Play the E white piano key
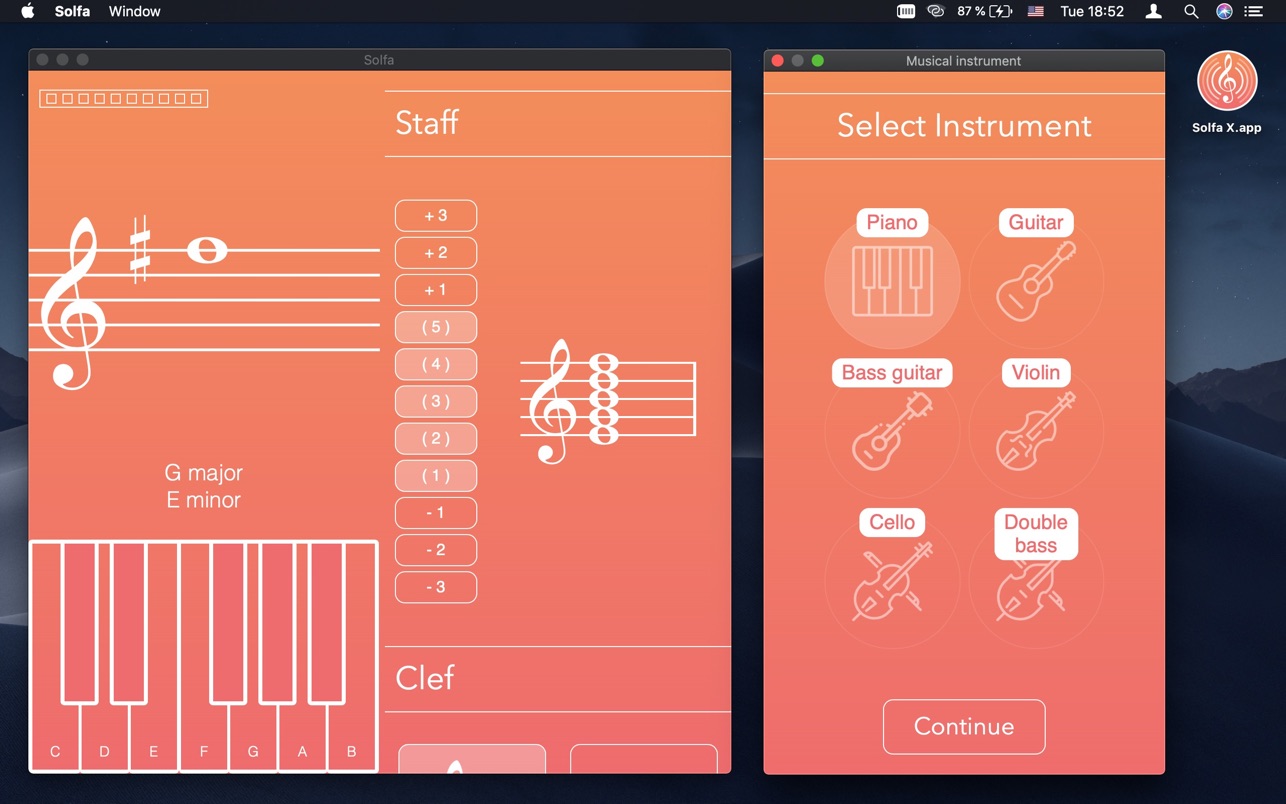 [x=153, y=740]
